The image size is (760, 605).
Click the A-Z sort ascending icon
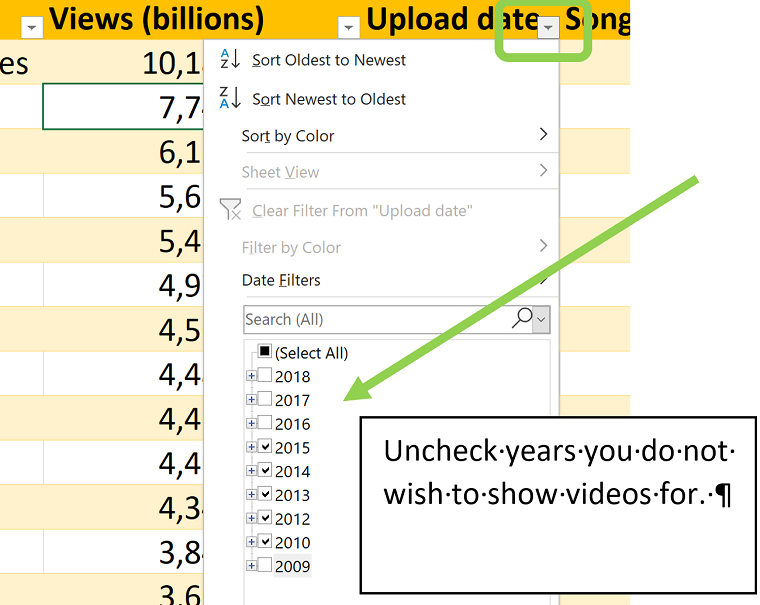(230, 59)
